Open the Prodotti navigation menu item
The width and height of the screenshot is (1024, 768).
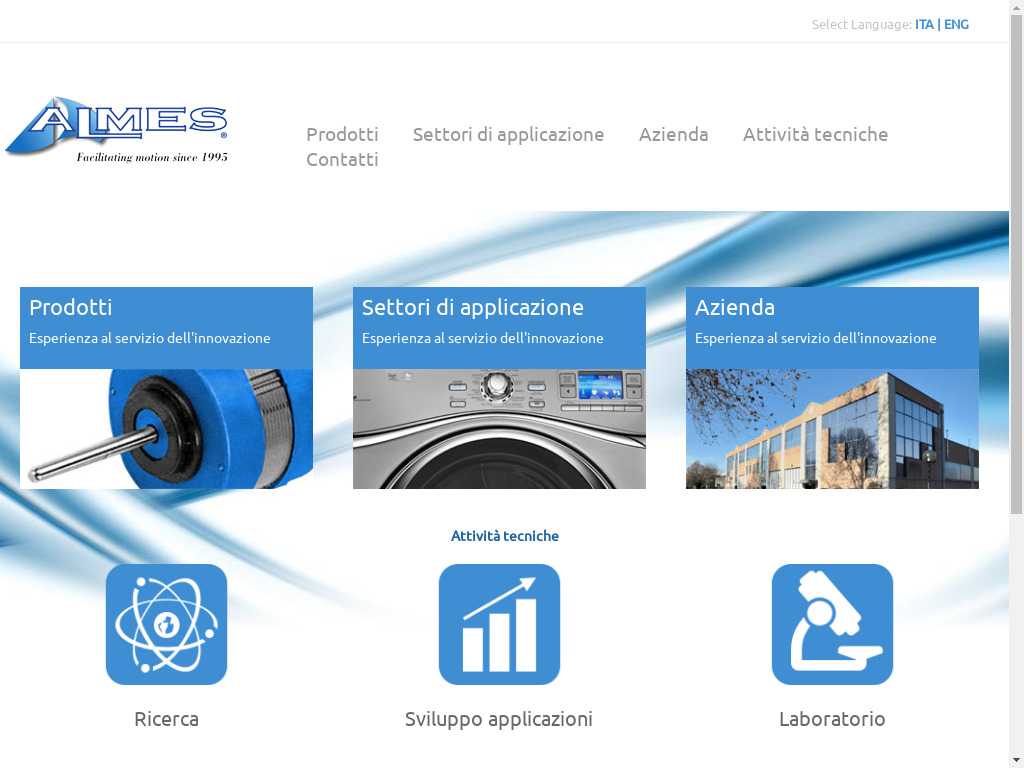[342, 134]
